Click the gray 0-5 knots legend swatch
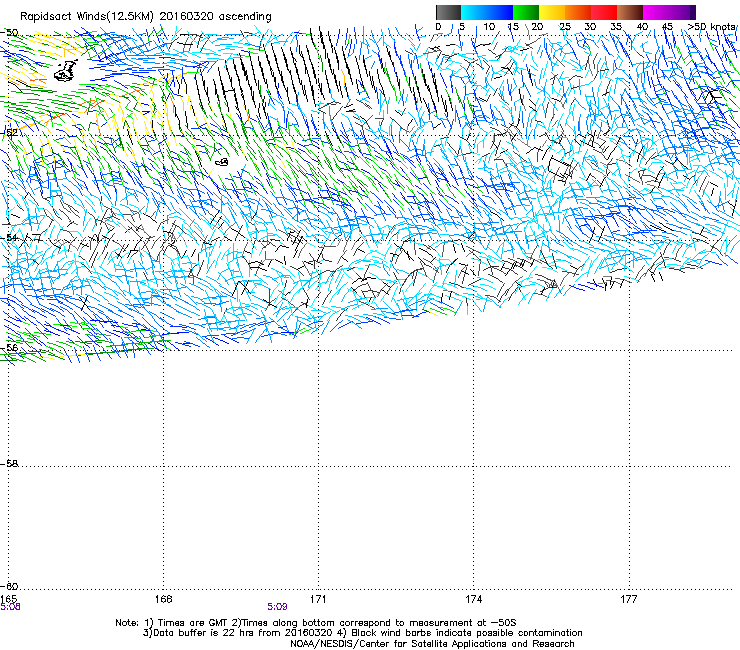The height and width of the screenshot is (650, 740). (x=448, y=12)
